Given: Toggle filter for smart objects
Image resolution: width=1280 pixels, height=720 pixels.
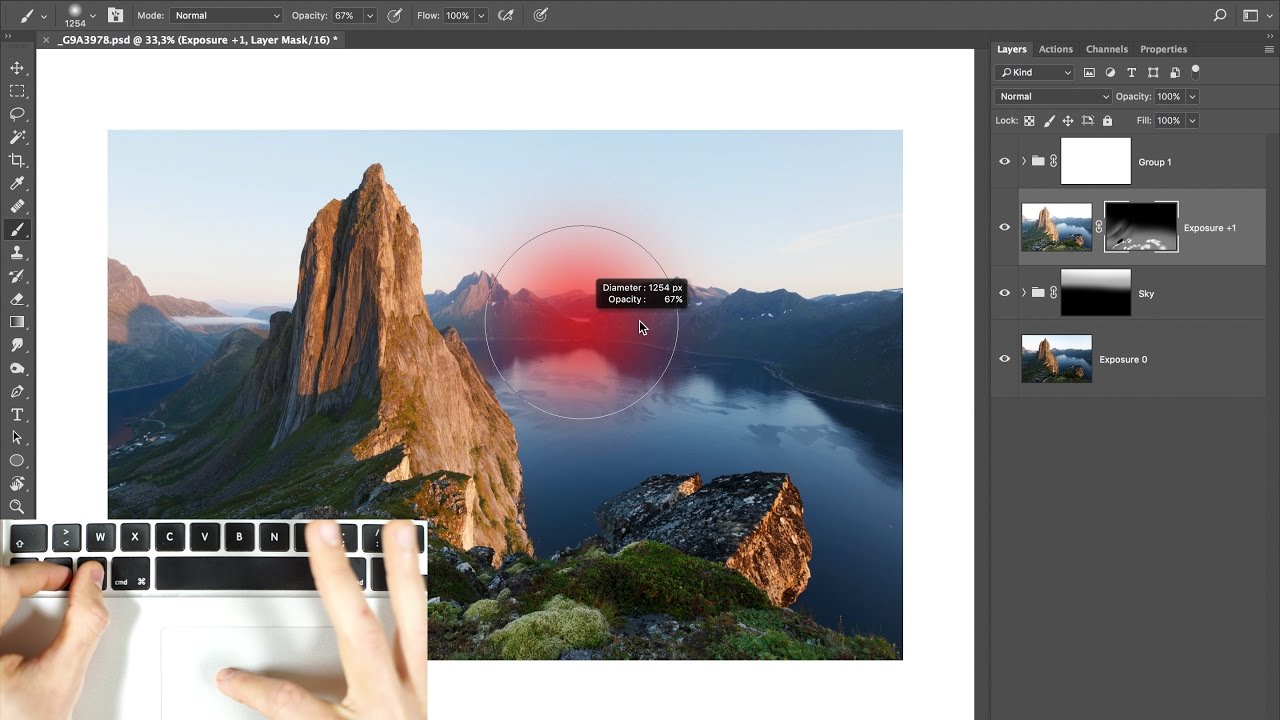Looking at the screenshot, I should (x=1174, y=73).
